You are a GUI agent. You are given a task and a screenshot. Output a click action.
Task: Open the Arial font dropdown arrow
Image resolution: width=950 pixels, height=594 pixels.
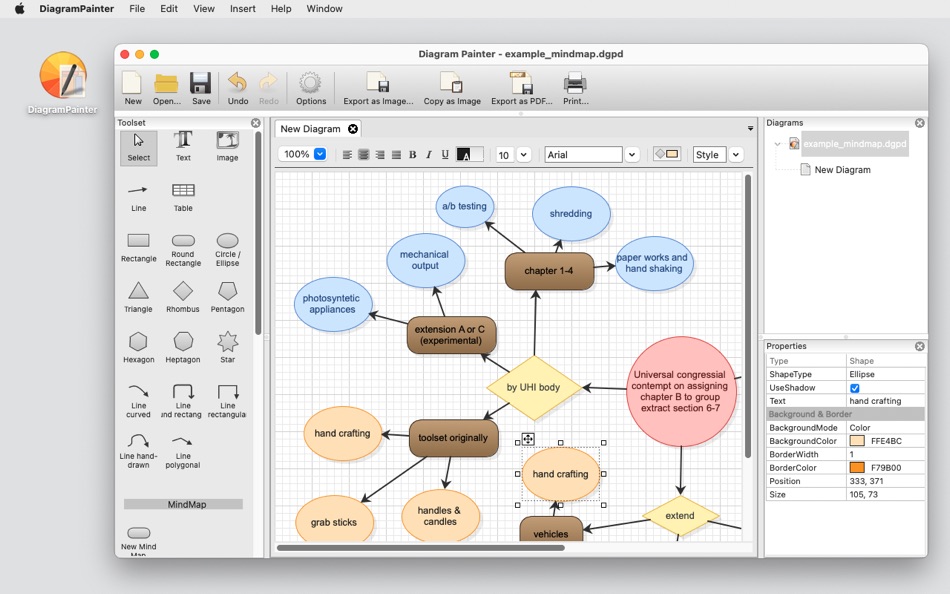click(633, 155)
